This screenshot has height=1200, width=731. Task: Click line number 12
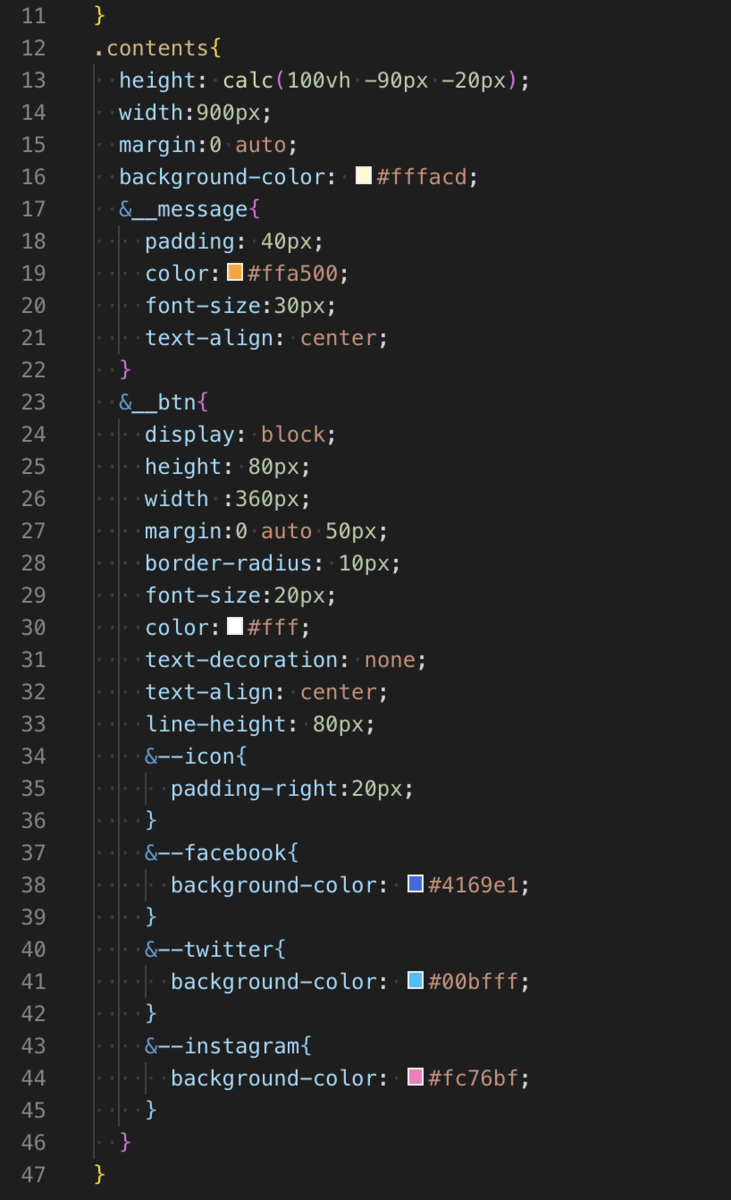click(33, 48)
